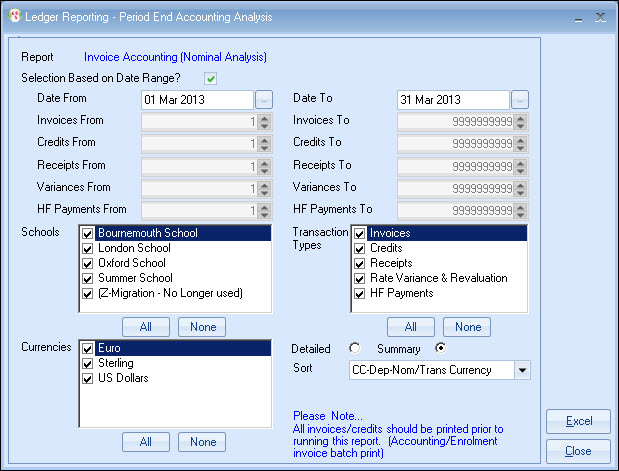Click None under the Currencies list
Screen dimensions: 619x471
202,442
